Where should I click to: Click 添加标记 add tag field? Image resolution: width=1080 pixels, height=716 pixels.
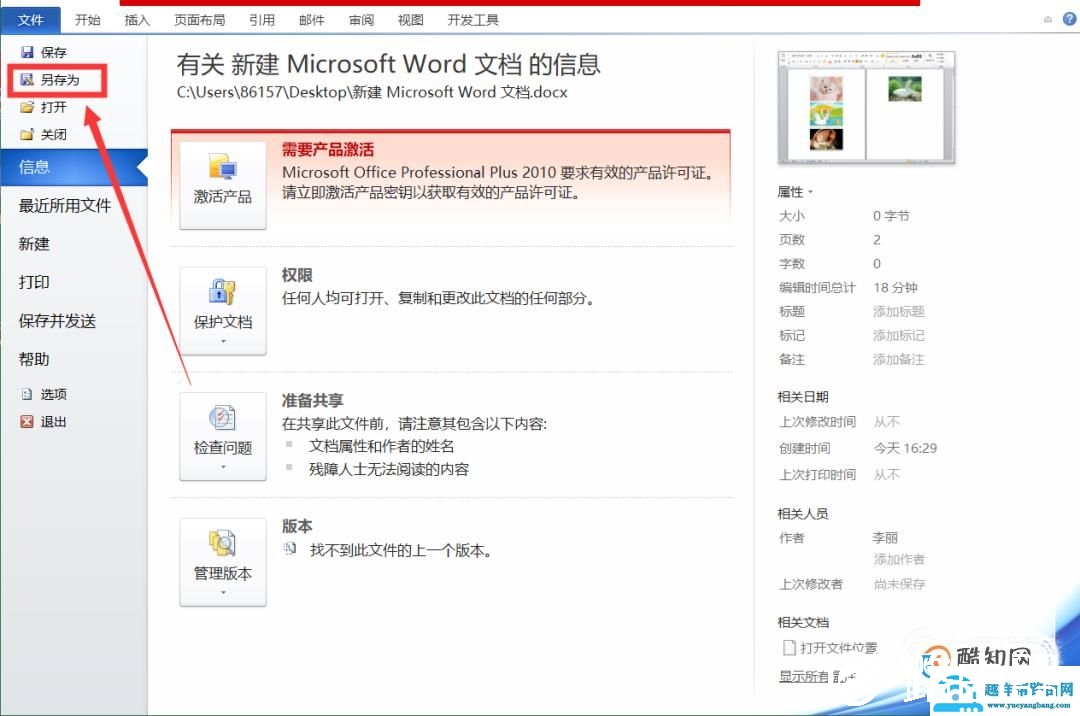[x=898, y=335]
